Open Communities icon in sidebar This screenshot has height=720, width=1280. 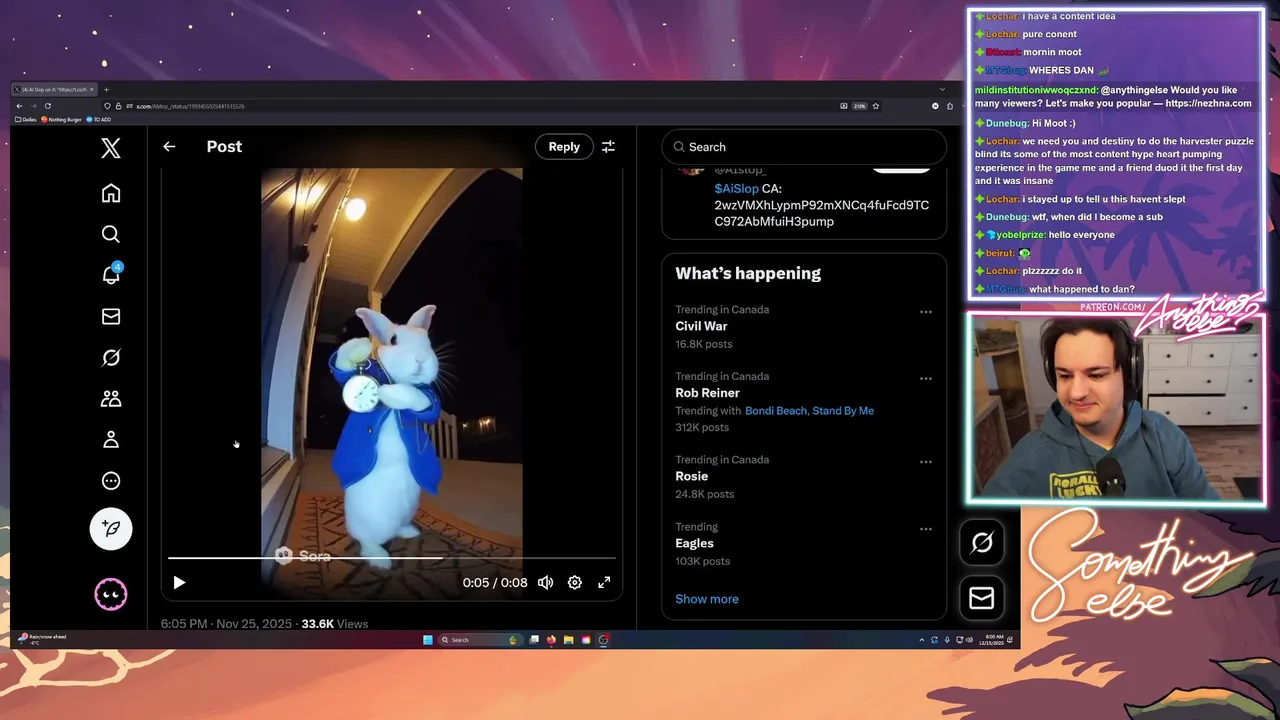(x=111, y=398)
